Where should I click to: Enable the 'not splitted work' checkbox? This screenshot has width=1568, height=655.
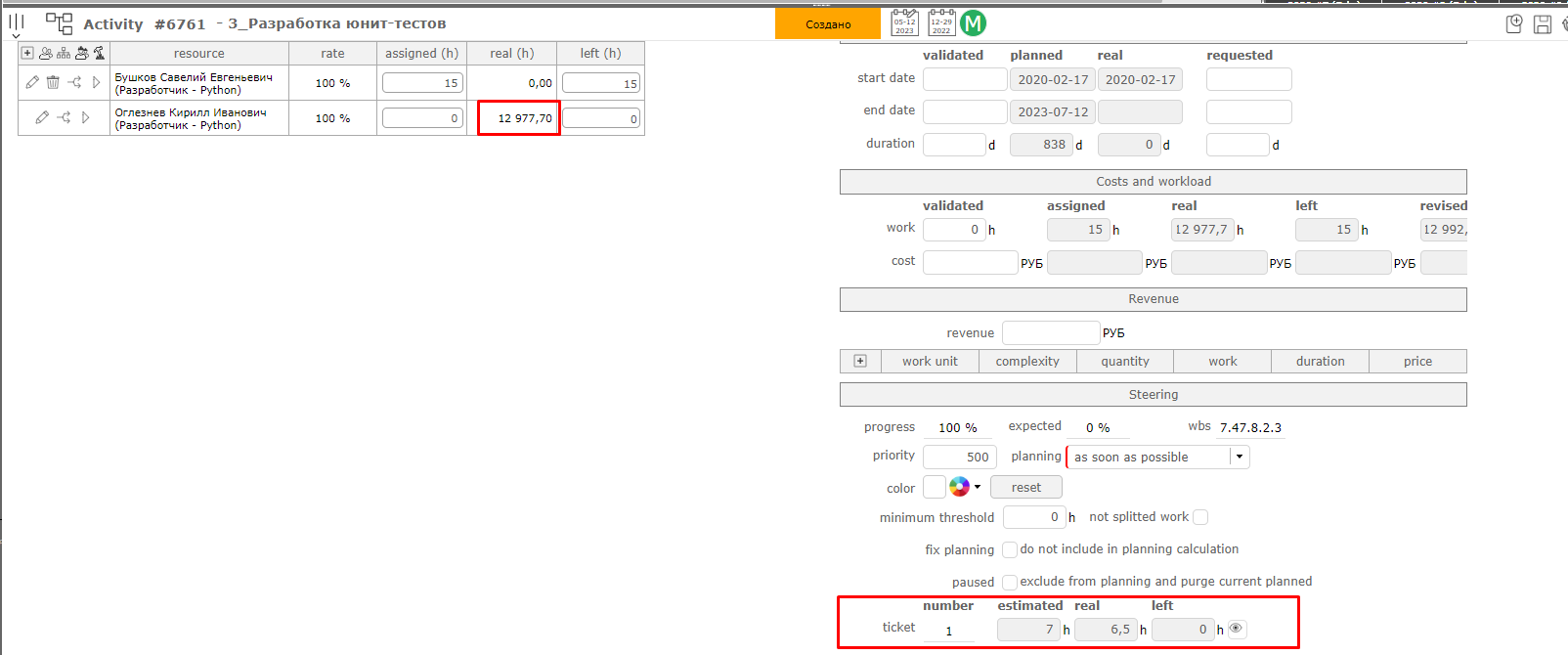coord(1200,517)
